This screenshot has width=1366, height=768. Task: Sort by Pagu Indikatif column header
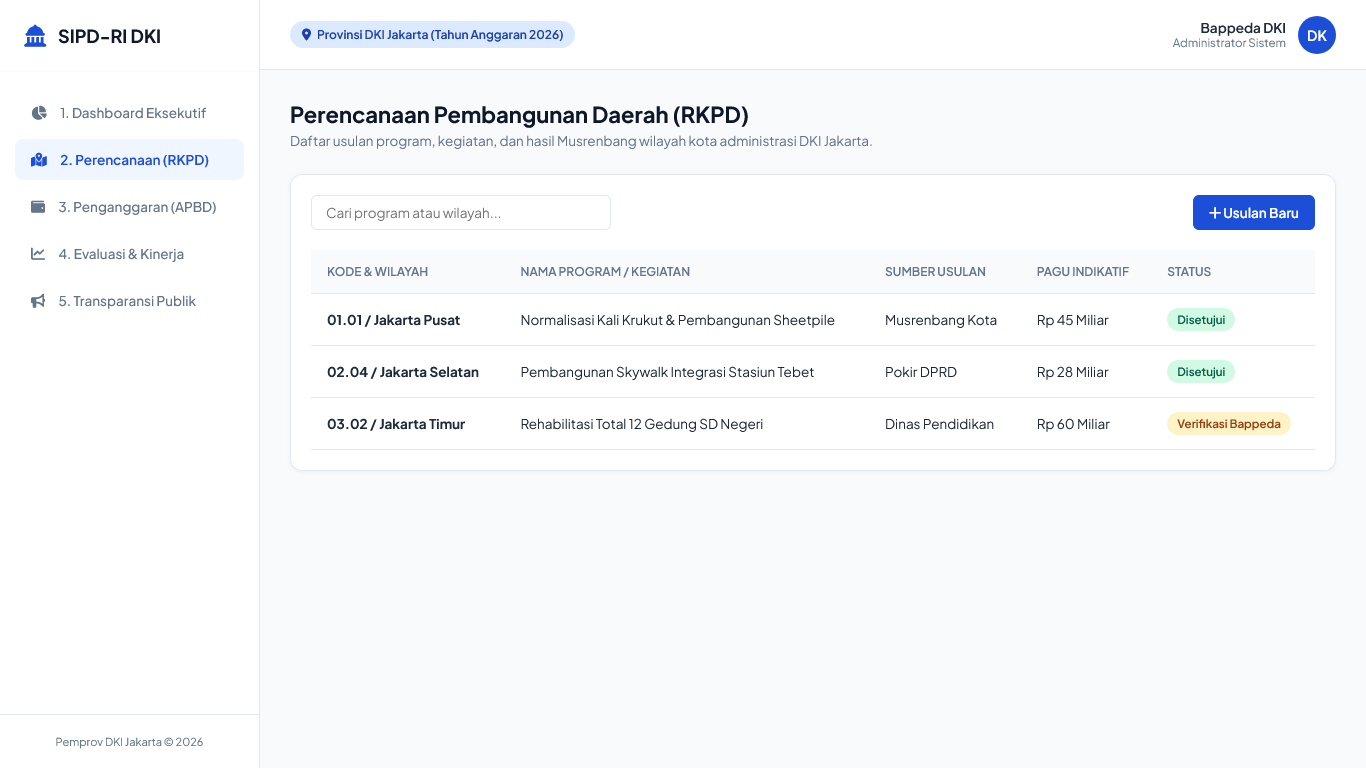pos(1083,272)
